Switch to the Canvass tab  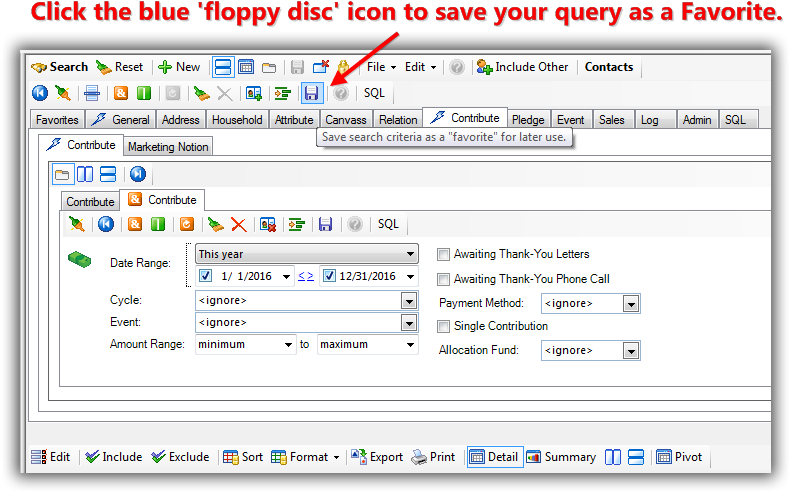click(x=346, y=120)
